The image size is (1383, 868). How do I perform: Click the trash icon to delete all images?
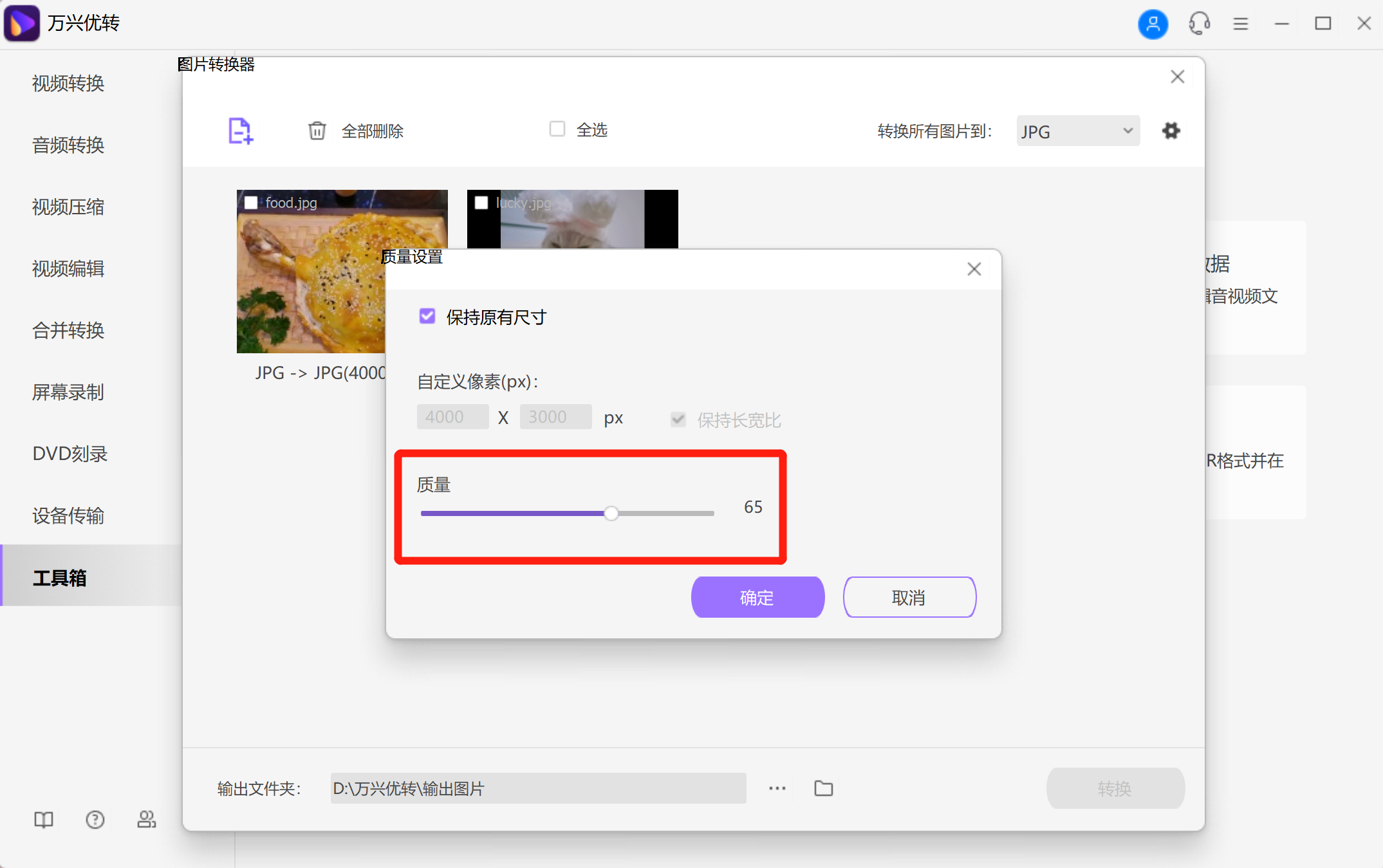coord(317,131)
